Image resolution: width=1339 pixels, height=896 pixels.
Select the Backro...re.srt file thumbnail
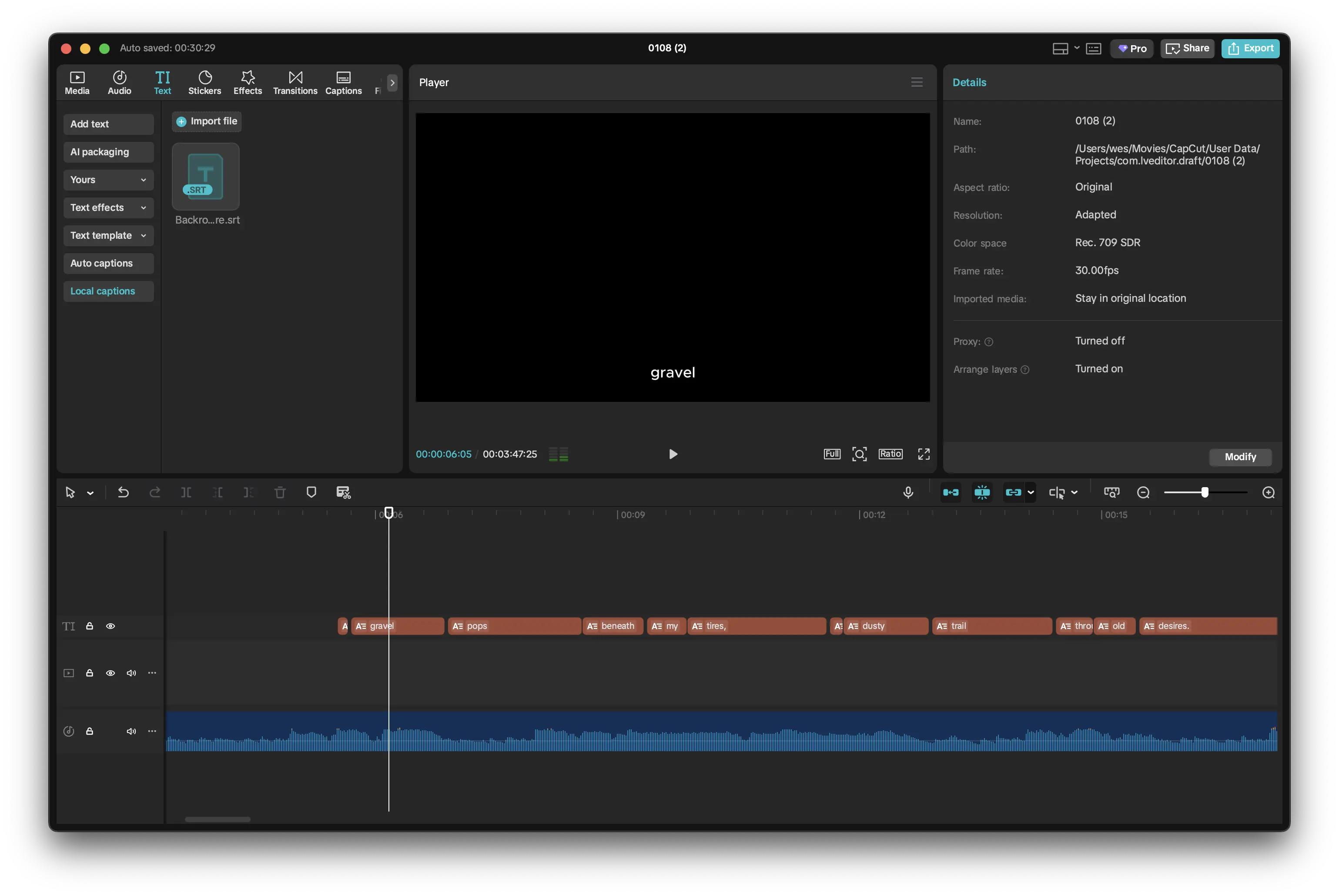pos(206,176)
